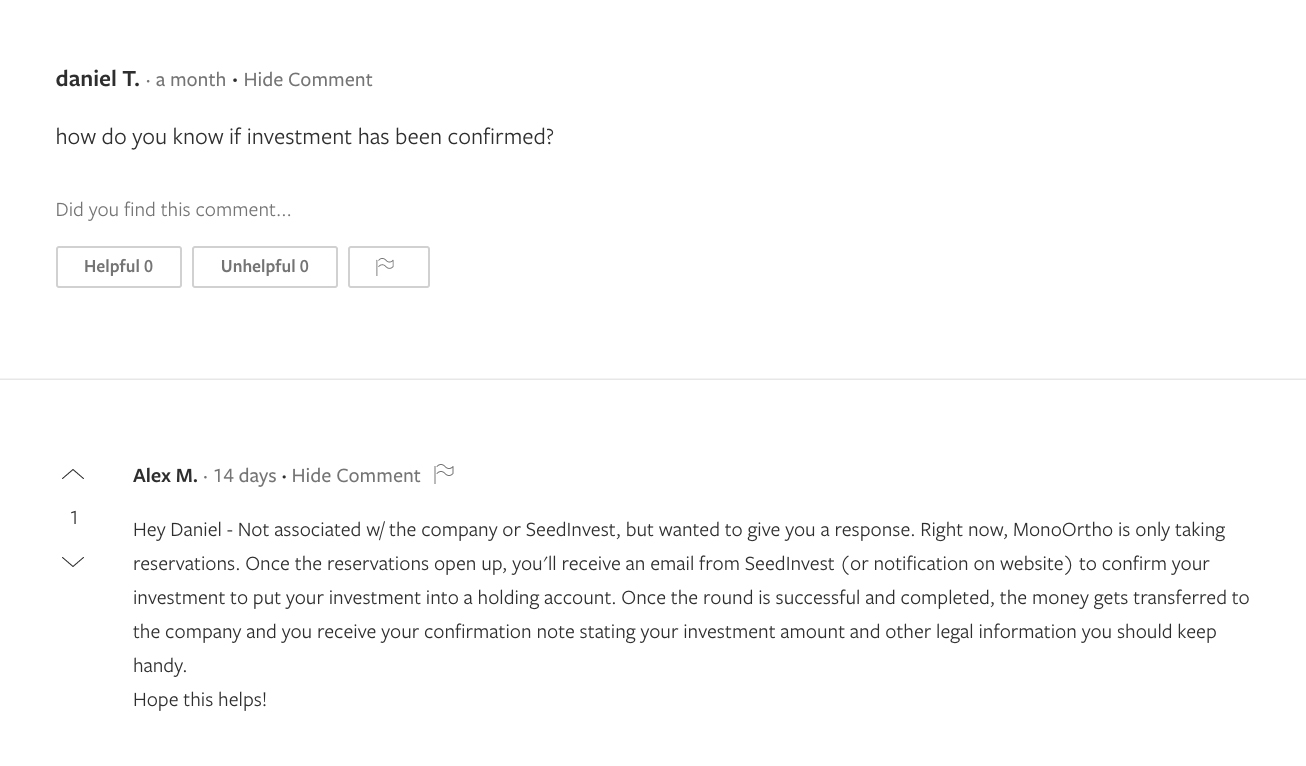Hide Alex M.'s comment
Screen dimensions: 1306x766
pyautogui.click(x=355, y=476)
